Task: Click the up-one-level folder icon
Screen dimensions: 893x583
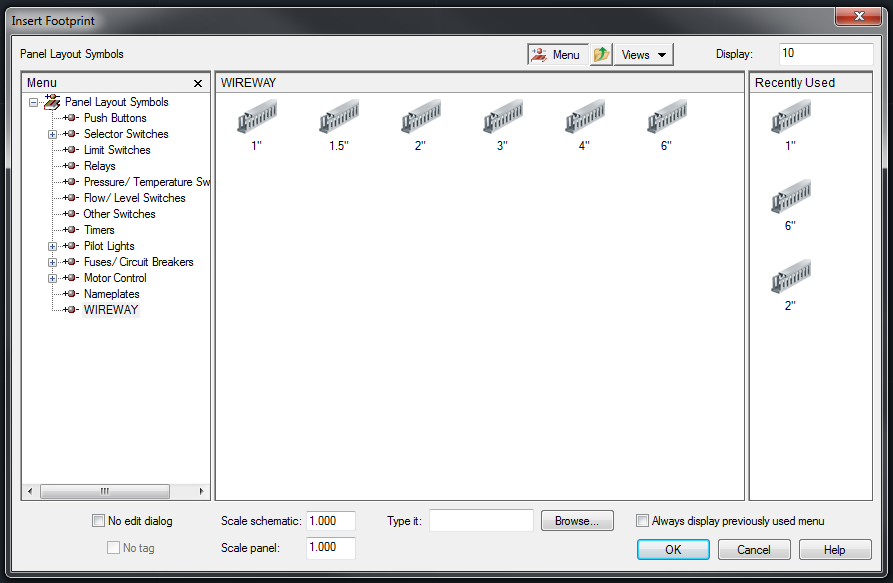Action: click(600, 53)
